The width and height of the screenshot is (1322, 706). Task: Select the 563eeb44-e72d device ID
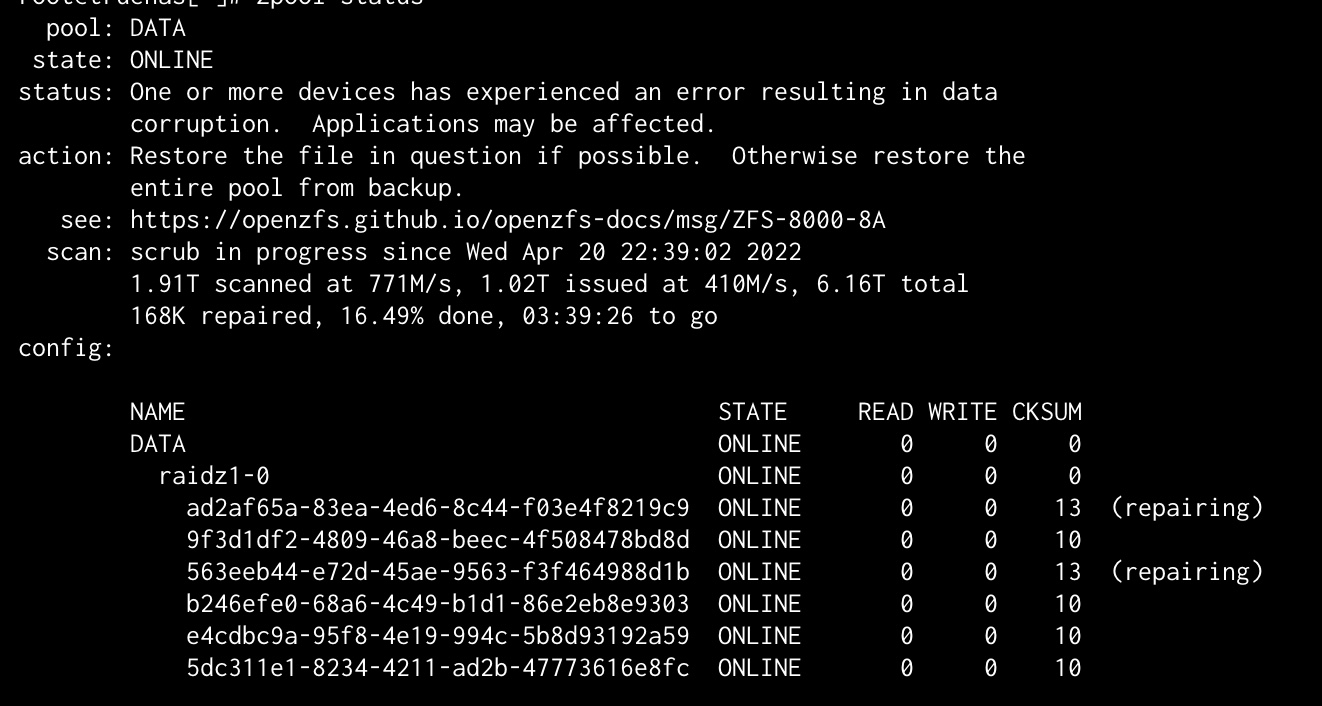pos(438,572)
